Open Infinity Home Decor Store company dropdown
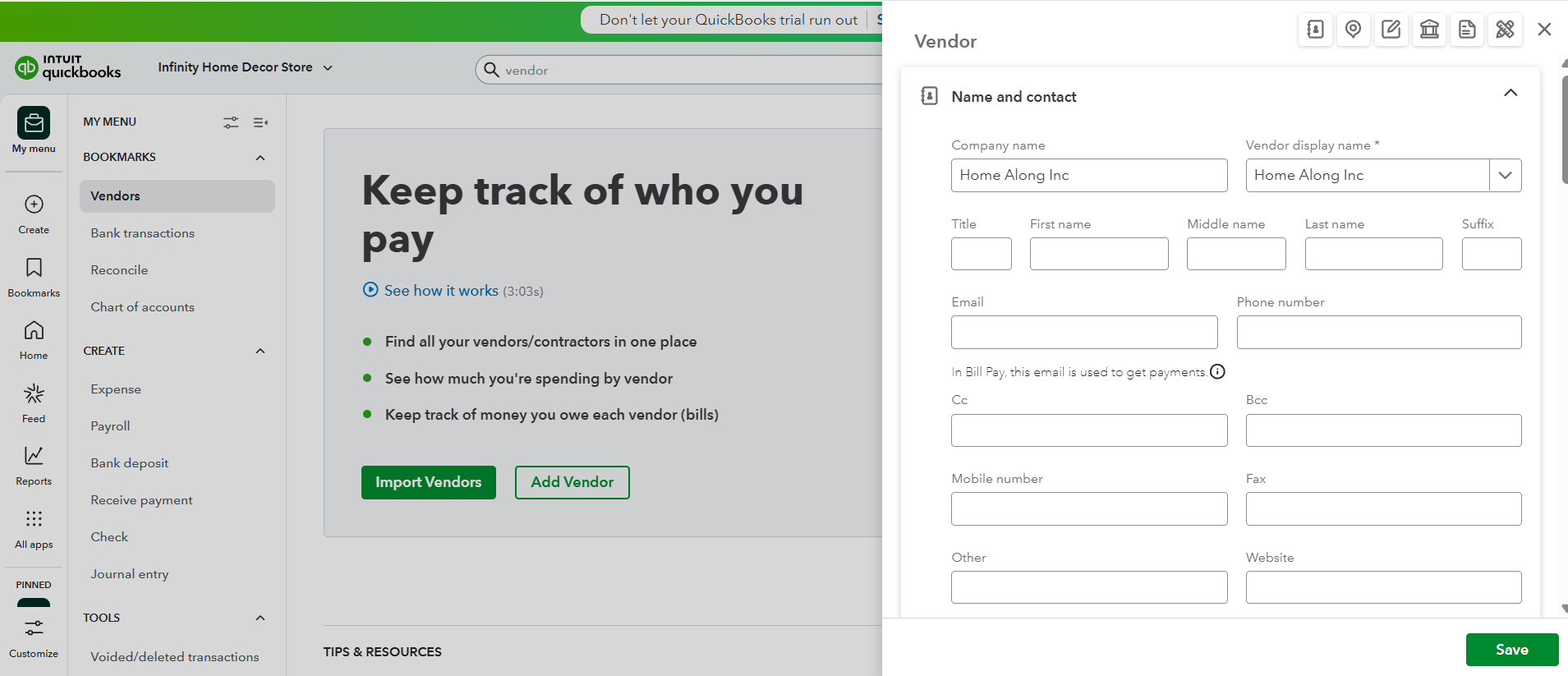This screenshot has width=1568, height=676. [245, 67]
